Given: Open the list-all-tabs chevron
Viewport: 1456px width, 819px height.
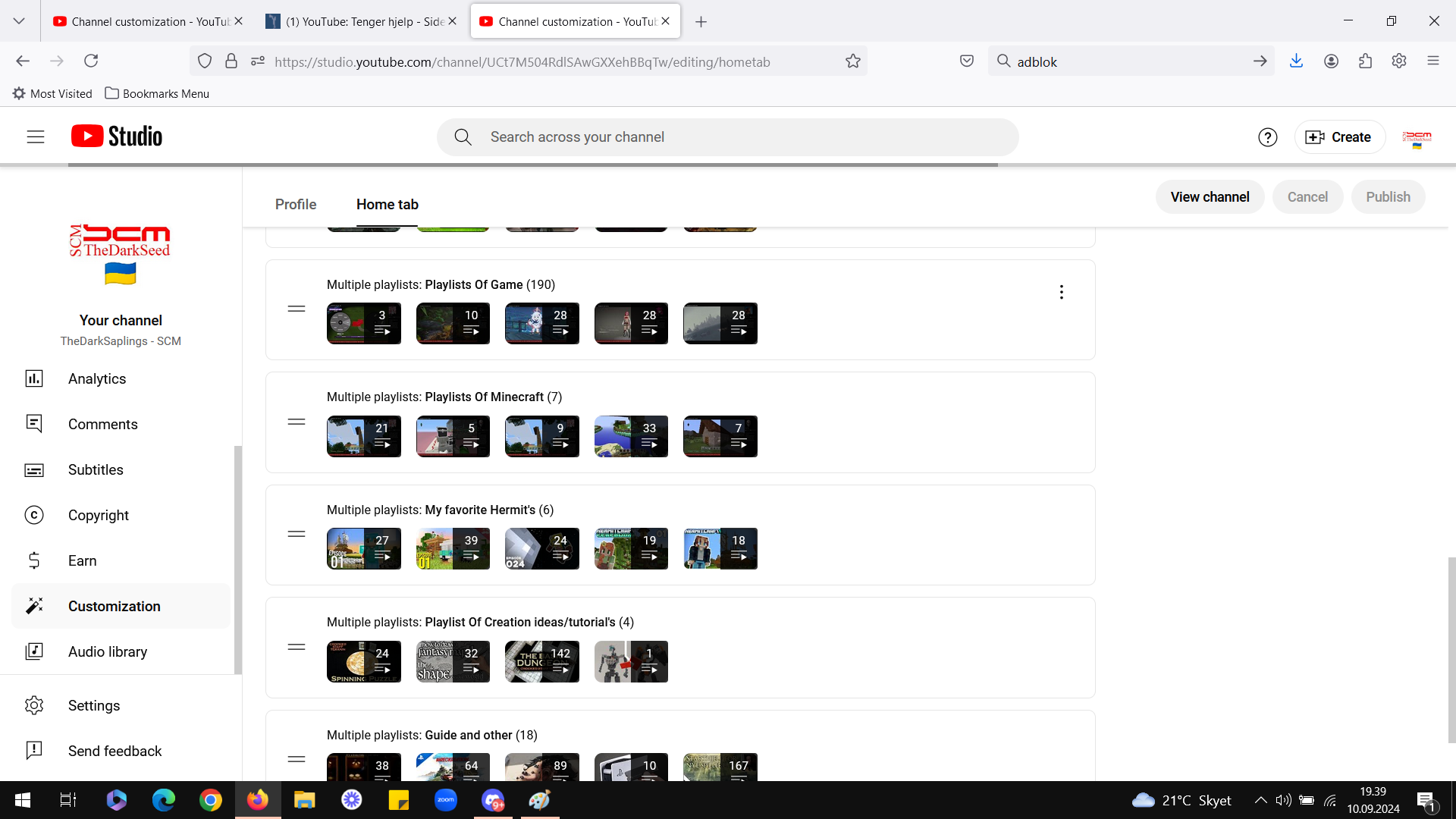Looking at the screenshot, I should [x=19, y=21].
